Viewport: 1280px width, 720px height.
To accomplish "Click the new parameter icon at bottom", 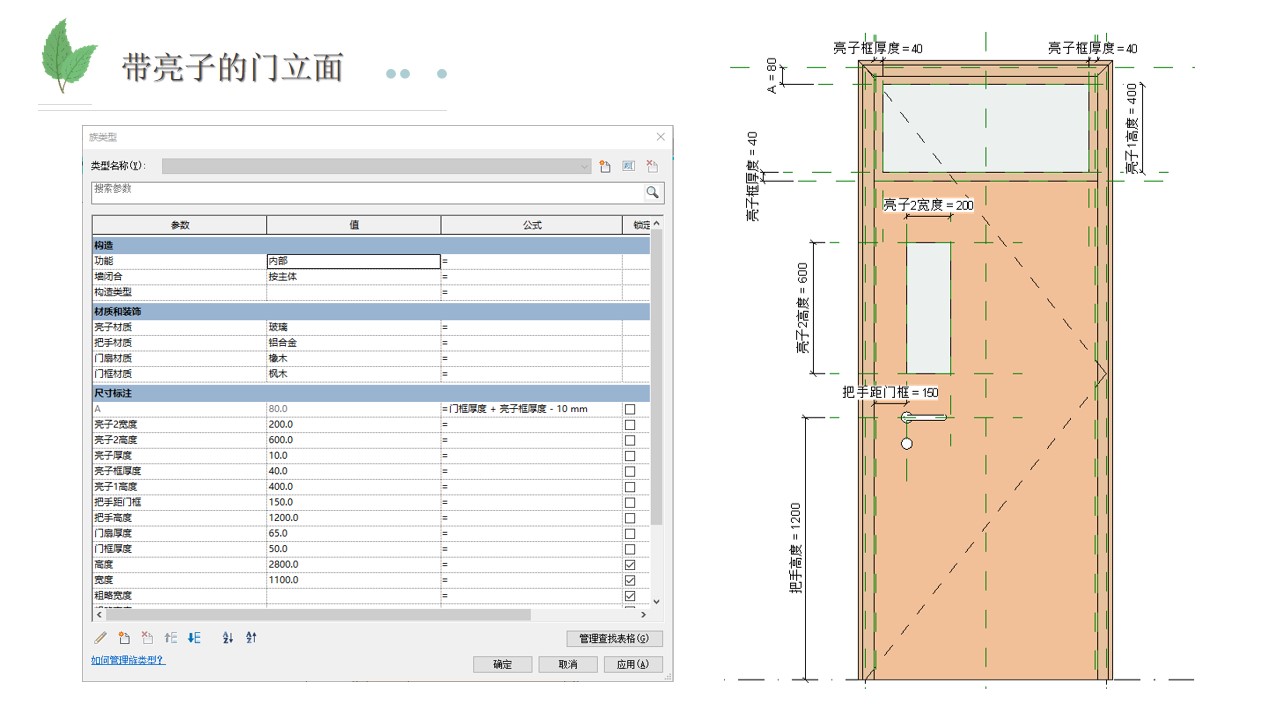I will click(124, 638).
